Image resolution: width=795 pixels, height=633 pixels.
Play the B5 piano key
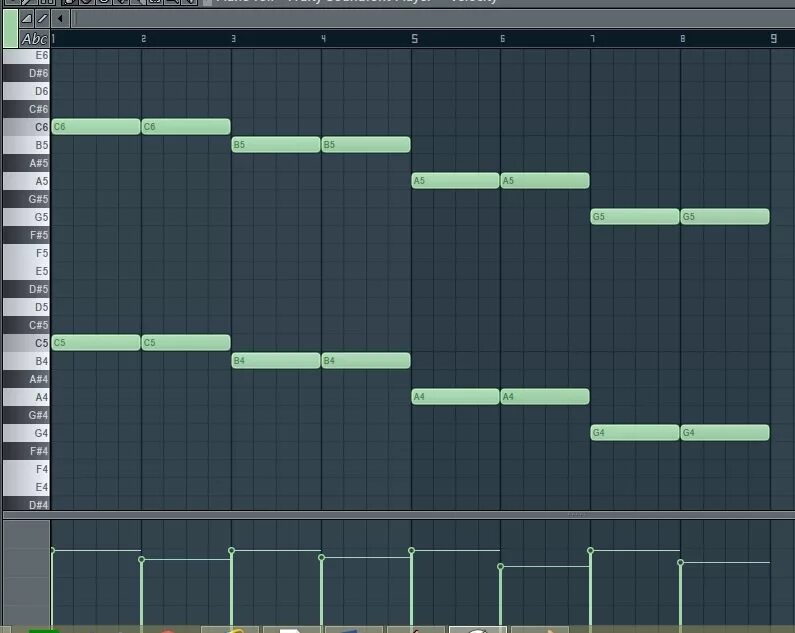26,145
